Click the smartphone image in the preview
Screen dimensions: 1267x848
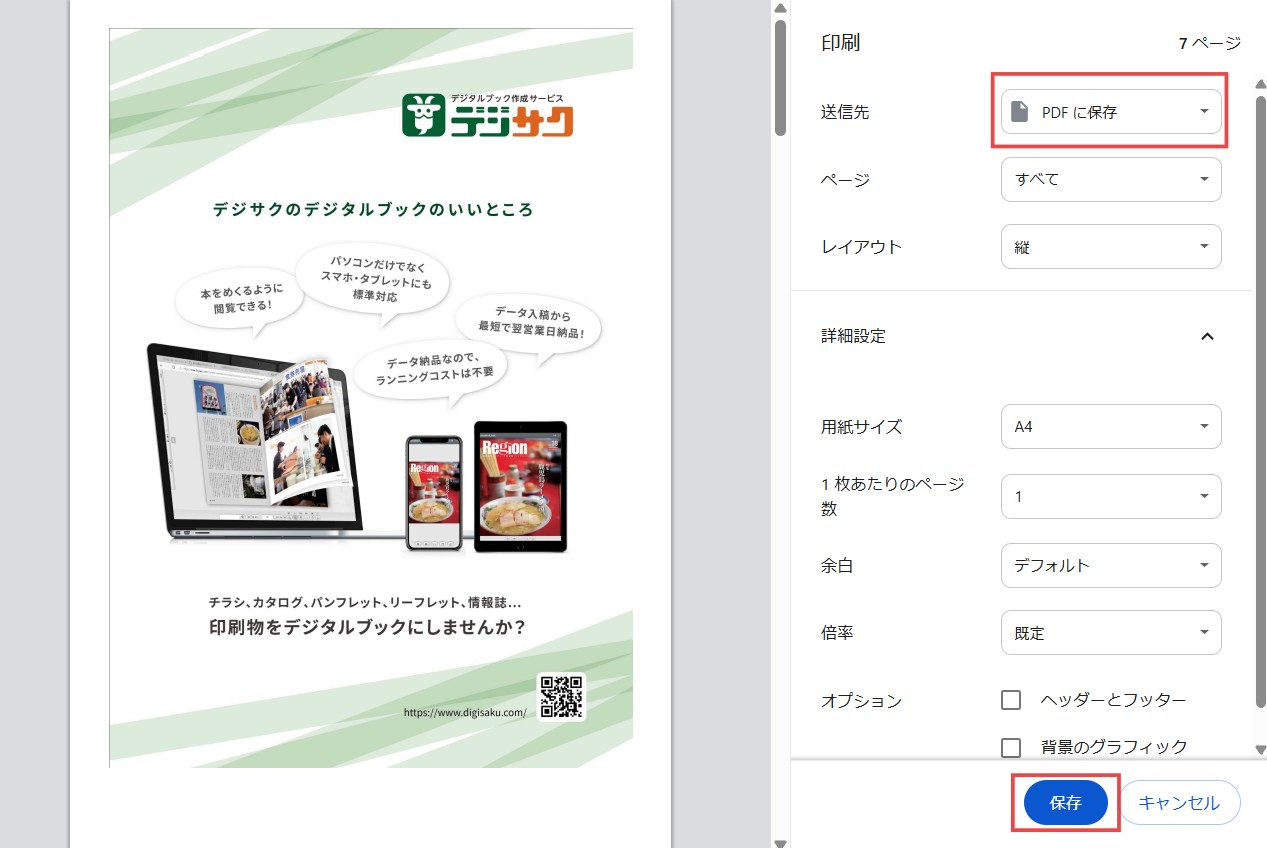tap(434, 494)
